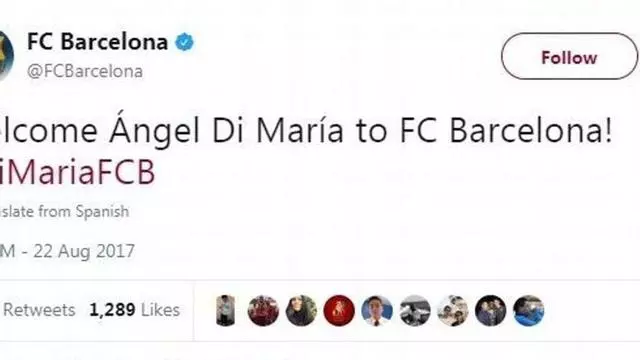Screen dimensions: 640x360
Task: Open the dark-haired woman liker avatar
Action: 301,311
